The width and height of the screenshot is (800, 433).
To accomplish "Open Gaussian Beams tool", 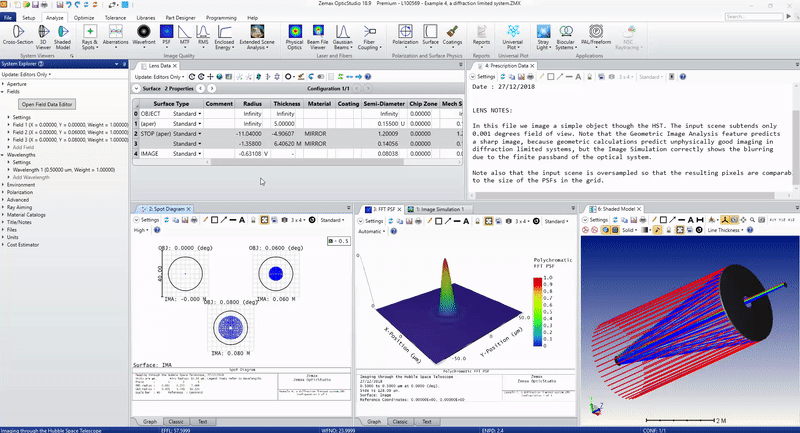I will 342,37.
